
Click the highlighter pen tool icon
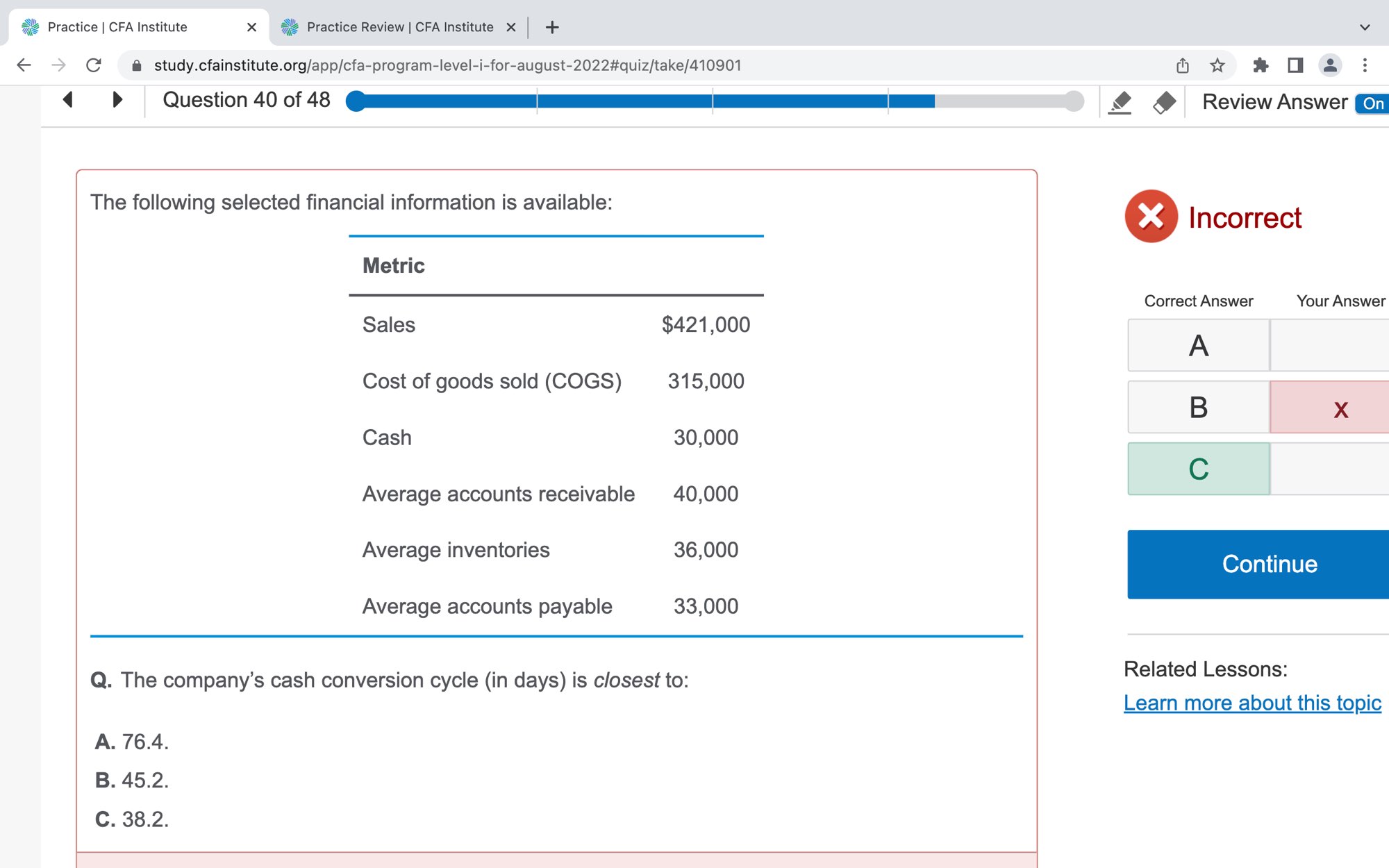coord(1120,102)
